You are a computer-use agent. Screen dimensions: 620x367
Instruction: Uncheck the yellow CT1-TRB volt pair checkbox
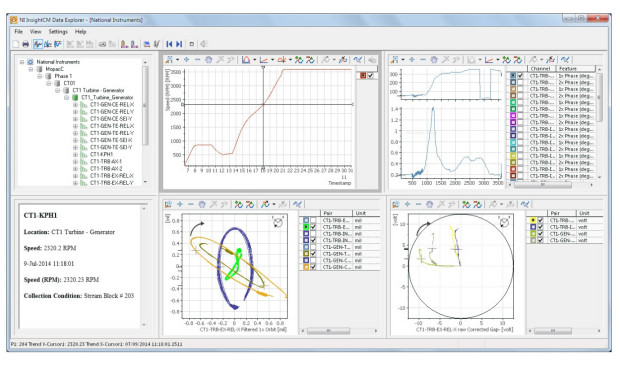[x=540, y=220]
